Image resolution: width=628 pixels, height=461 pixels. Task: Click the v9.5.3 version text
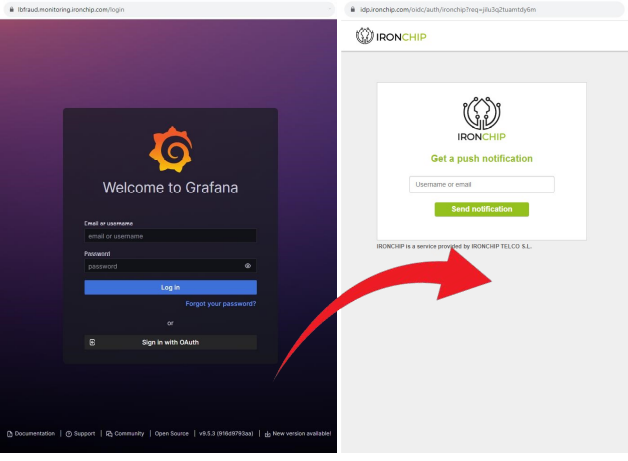(x=226, y=434)
